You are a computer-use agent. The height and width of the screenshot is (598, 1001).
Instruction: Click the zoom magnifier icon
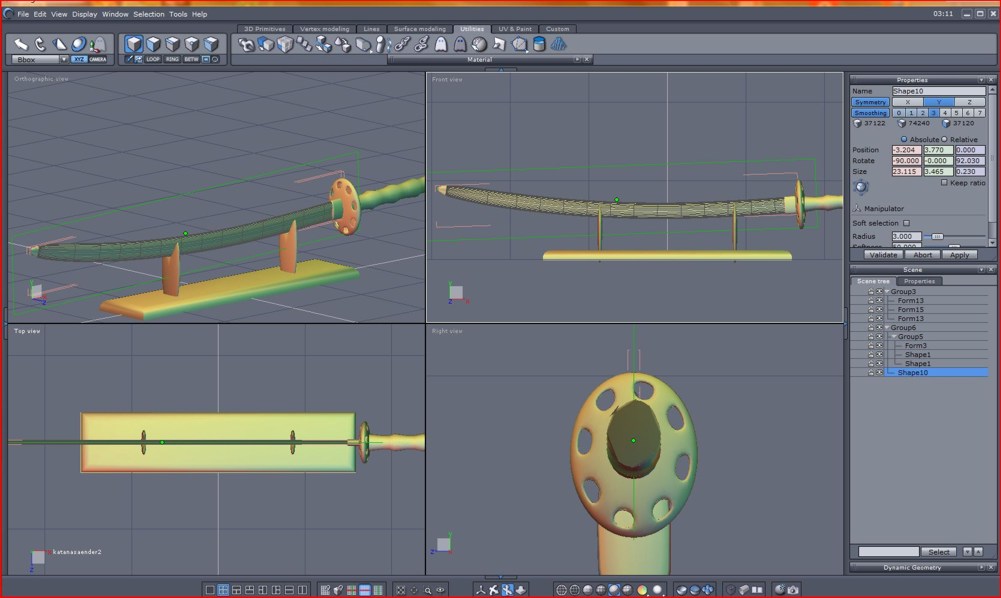428,590
